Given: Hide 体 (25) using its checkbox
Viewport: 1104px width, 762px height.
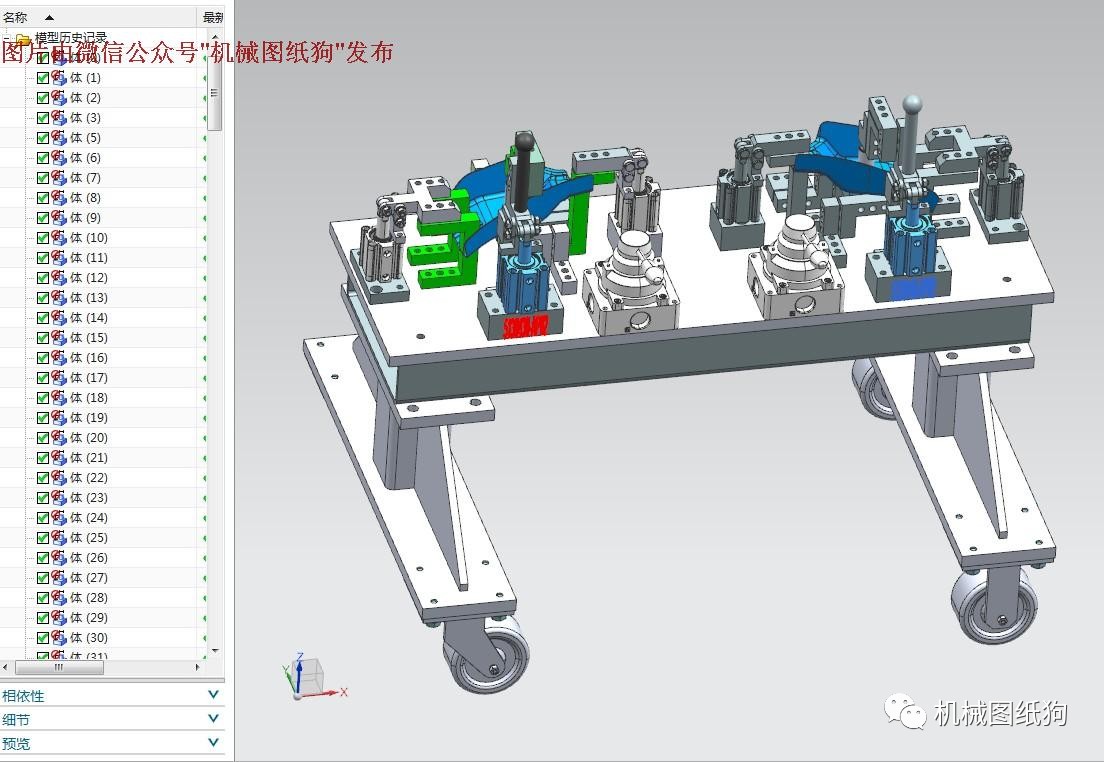Looking at the screenshot, I should (x=43, y=538).
